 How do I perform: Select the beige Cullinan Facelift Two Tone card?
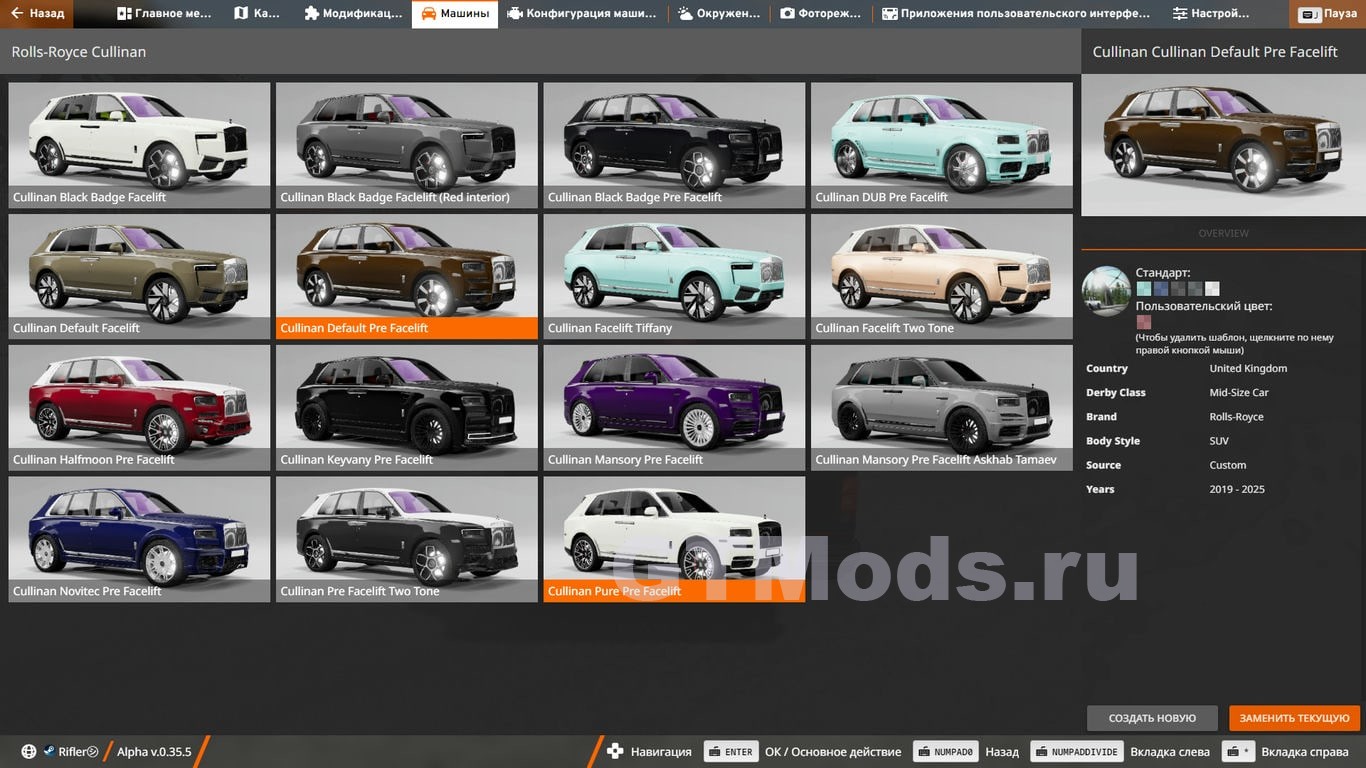tap(942, 276)
